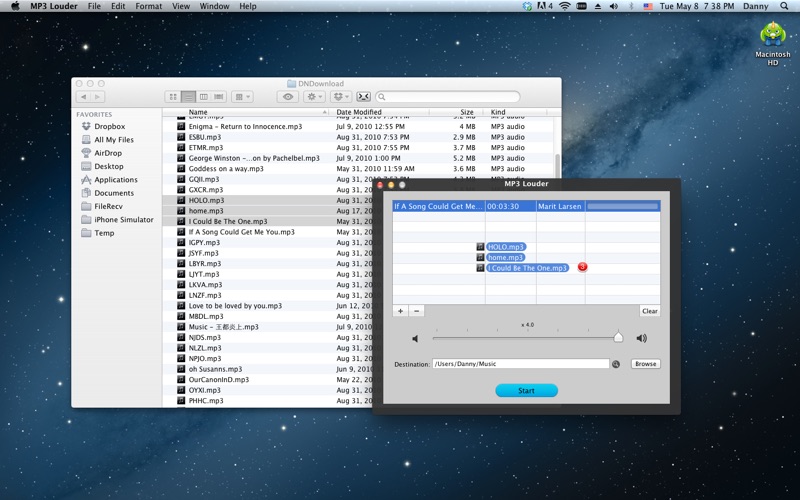Click the song progress bar in list
This screenshot has height=500, width=800.
[x=622, y=206]
